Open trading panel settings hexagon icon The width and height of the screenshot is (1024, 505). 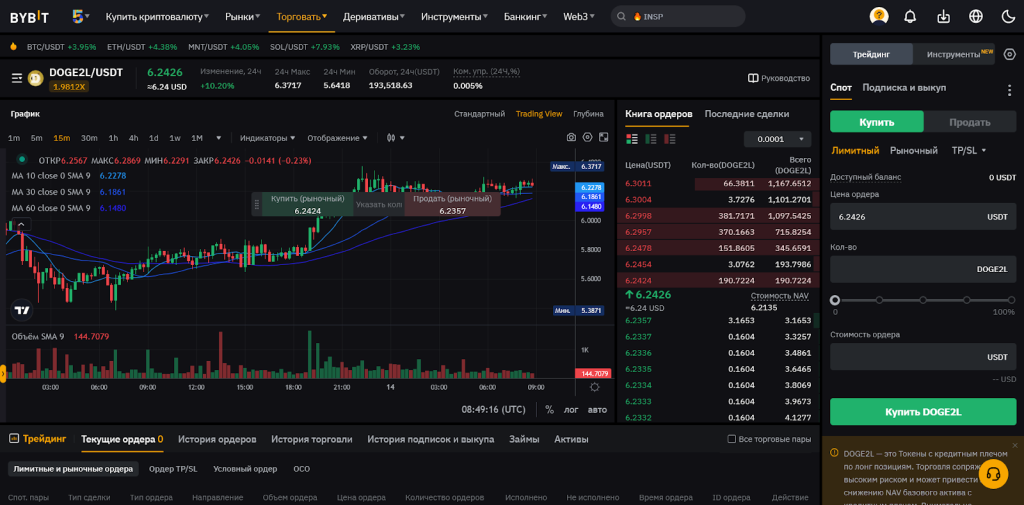1009,54
